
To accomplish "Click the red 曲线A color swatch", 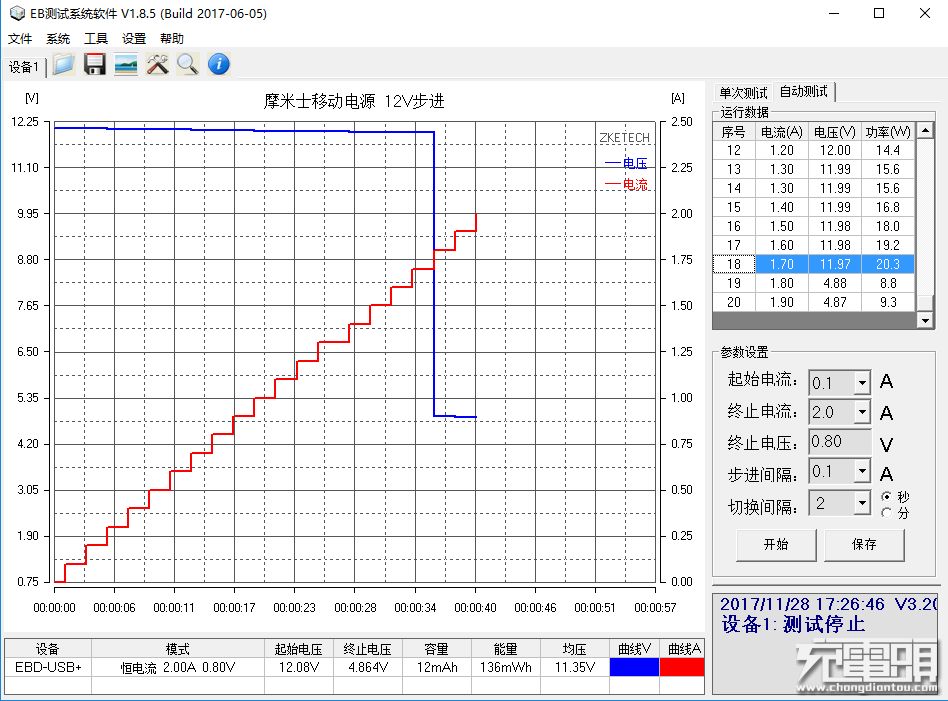I will (682, 667).
